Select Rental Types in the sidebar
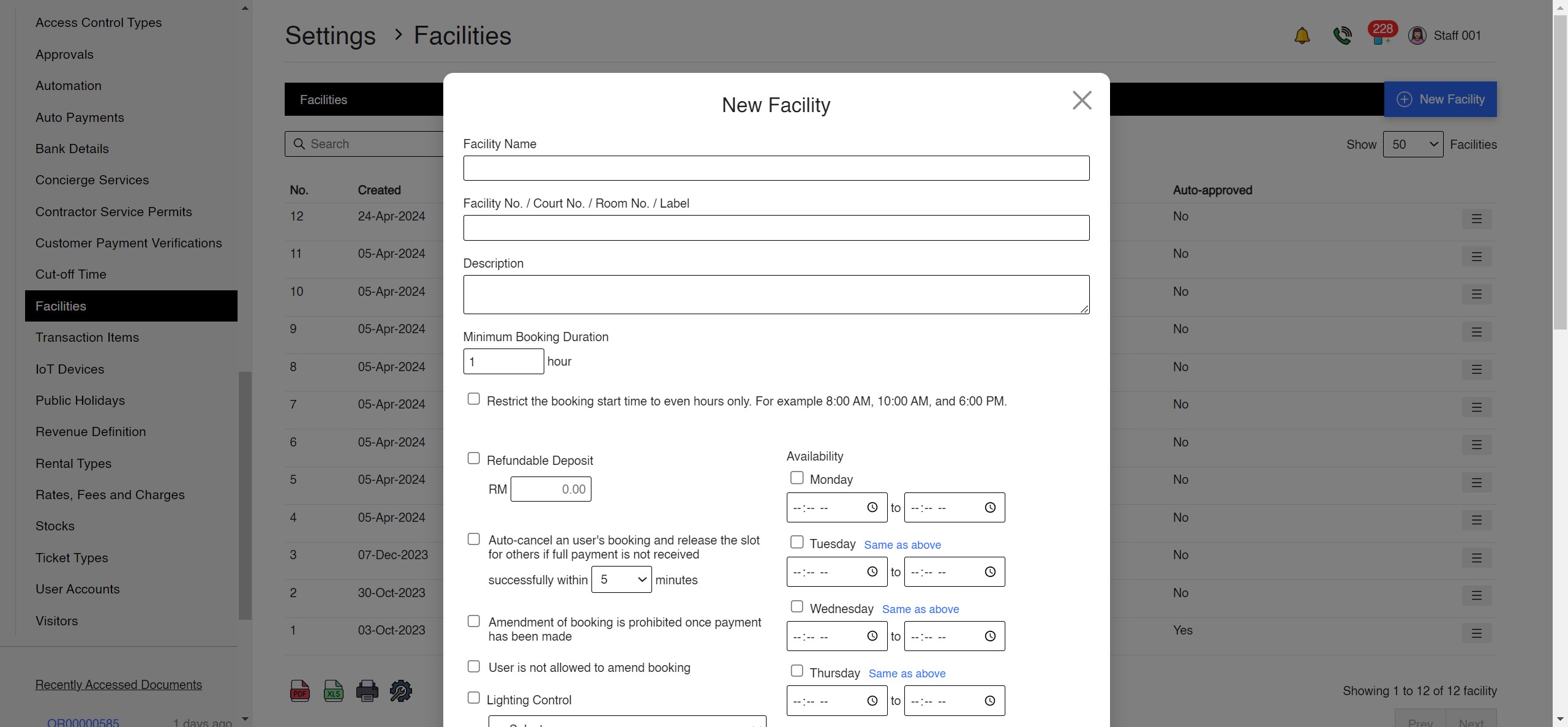Image resolution: width=1568 pixels, height=727 pixels. coord(73,464)
